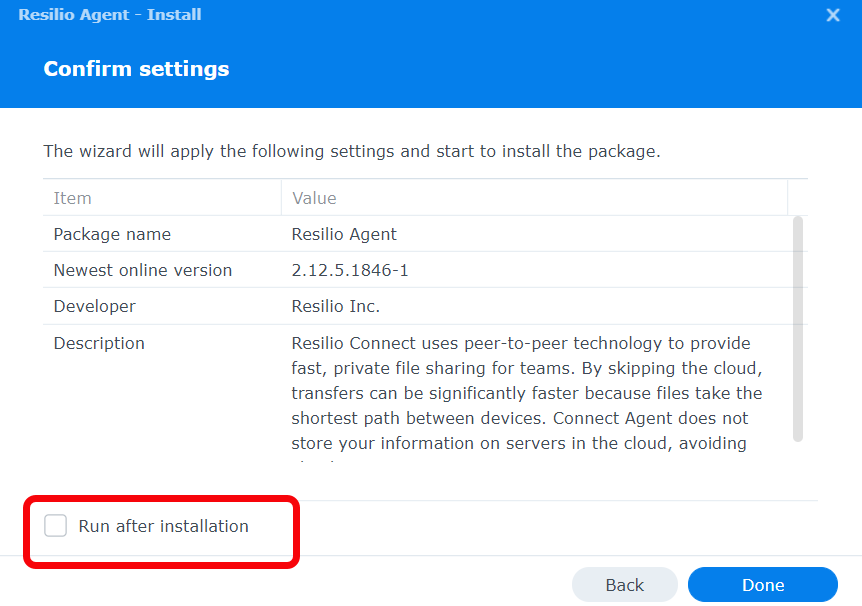
Task: Select the version number 2.12.5.1846-1
Action: point(350,270)
